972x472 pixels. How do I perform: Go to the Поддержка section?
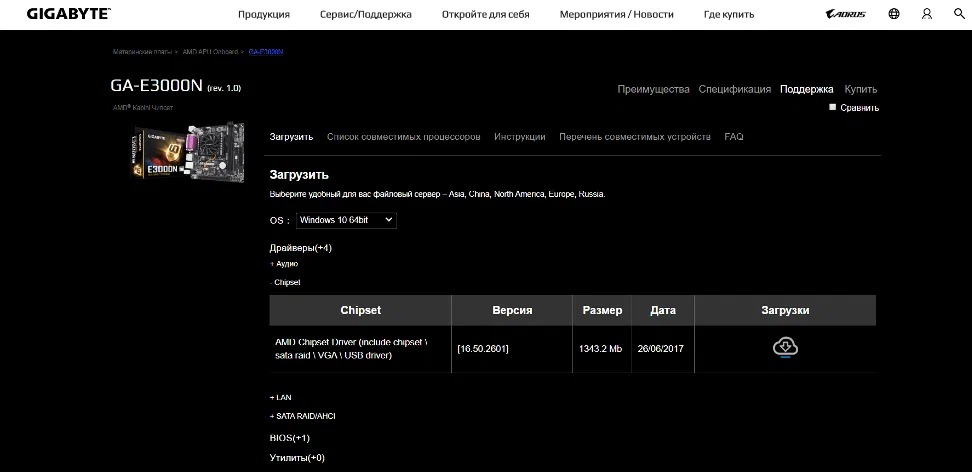click(x=806, y=89)
